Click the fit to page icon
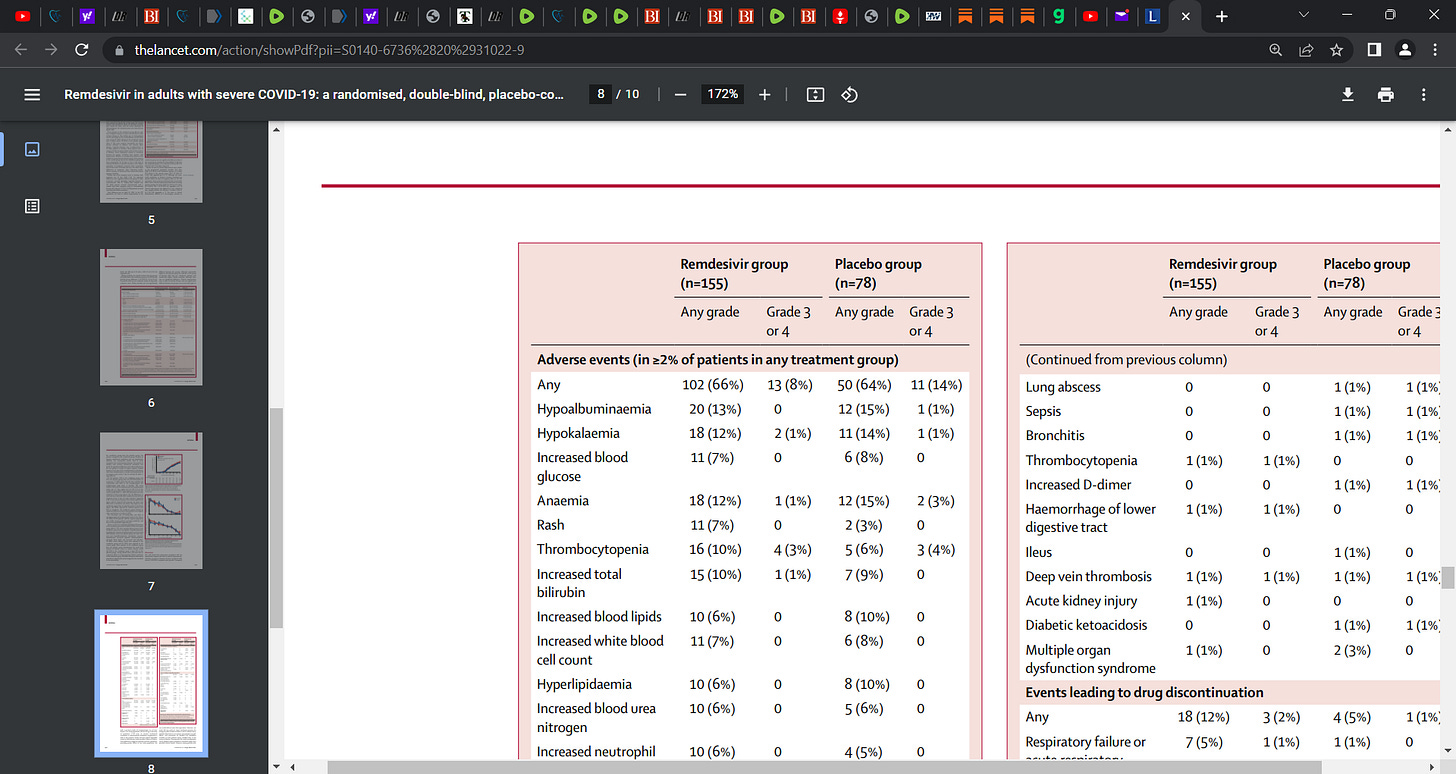The image size is (1456, 774). click(x=815, y=94)
